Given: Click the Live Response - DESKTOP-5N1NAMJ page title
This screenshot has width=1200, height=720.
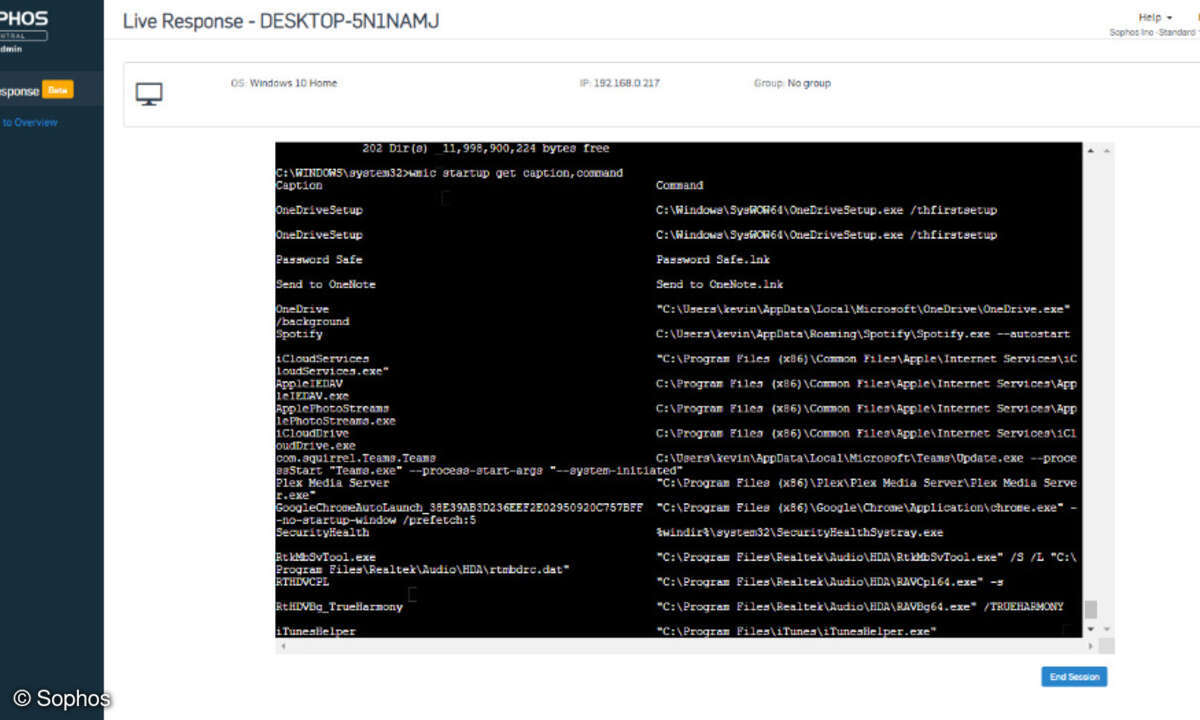Looking at the screenshot, I should tap(281, 21).
